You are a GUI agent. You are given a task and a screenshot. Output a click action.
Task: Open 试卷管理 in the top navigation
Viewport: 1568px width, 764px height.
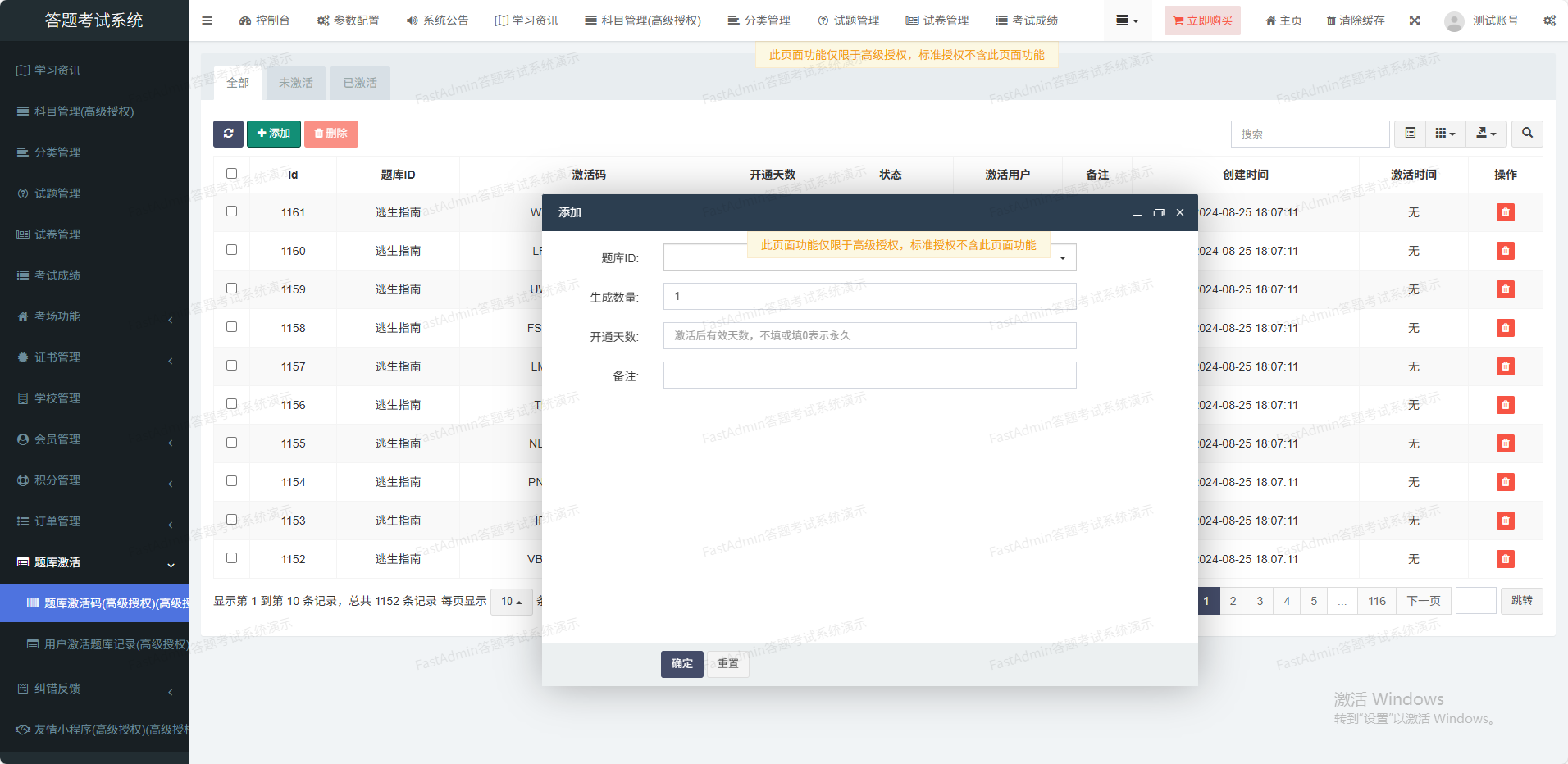[937, 20]
